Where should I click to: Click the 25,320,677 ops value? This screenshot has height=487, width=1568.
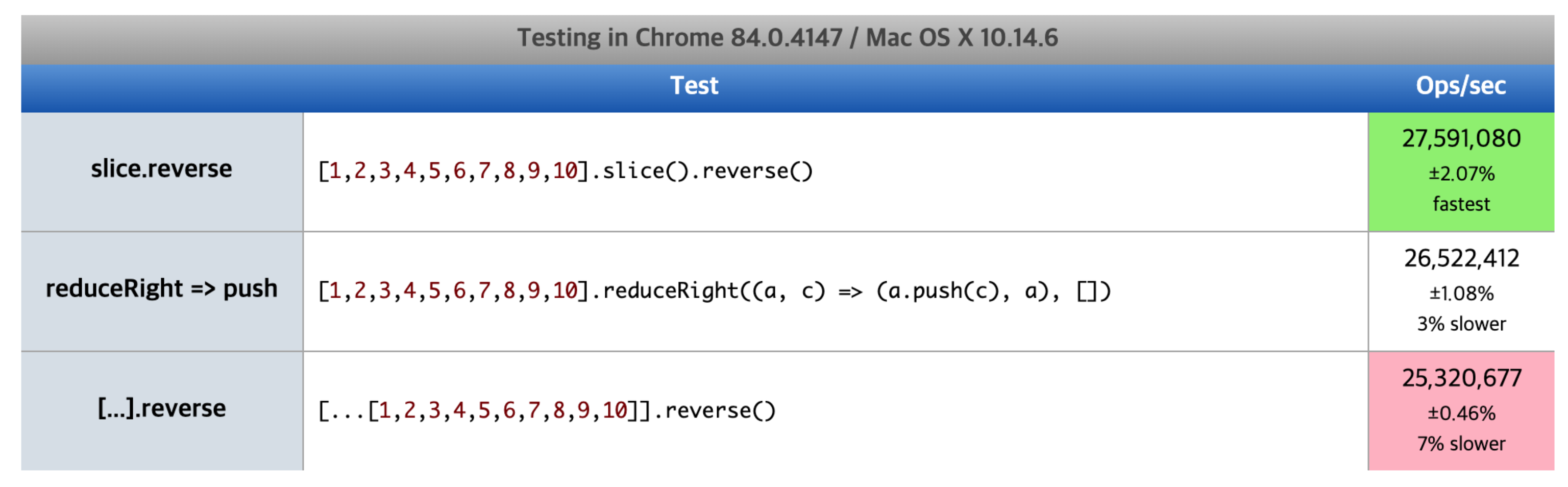[x=1461, y=379]
